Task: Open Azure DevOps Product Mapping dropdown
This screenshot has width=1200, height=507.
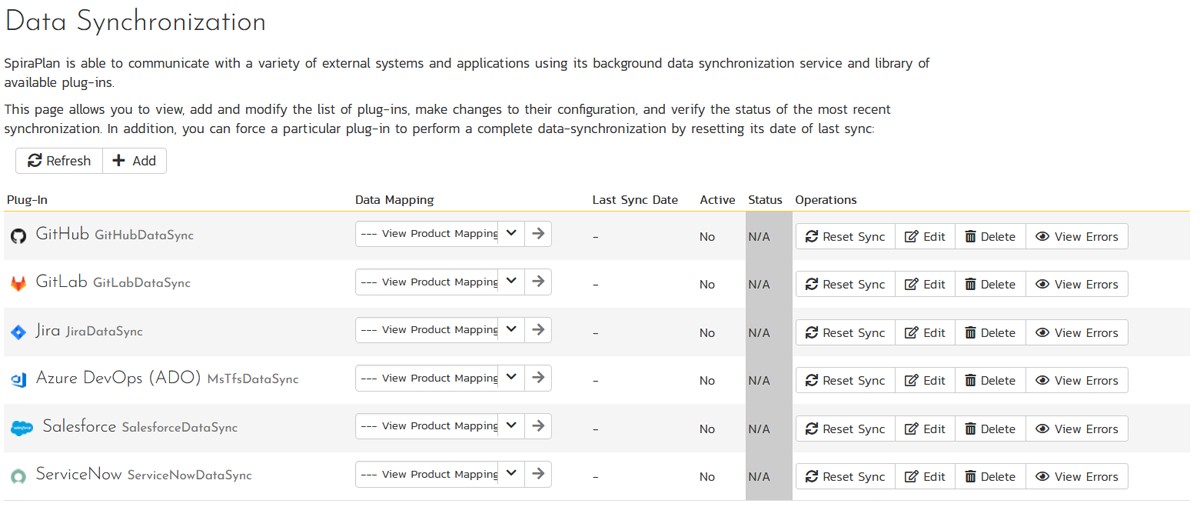Action: [440, 377]
